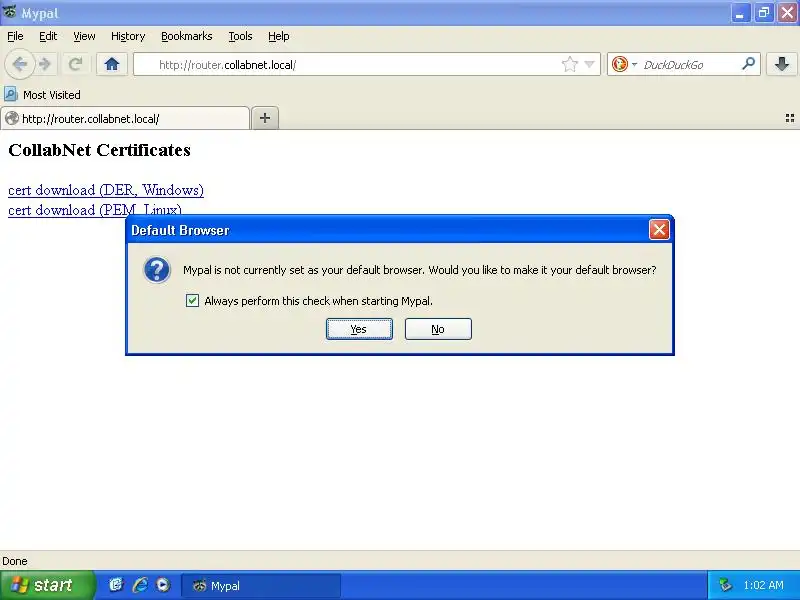Restore down the Mypal window
The width and height of the screenshot is (800, 600).
[763, 13]
